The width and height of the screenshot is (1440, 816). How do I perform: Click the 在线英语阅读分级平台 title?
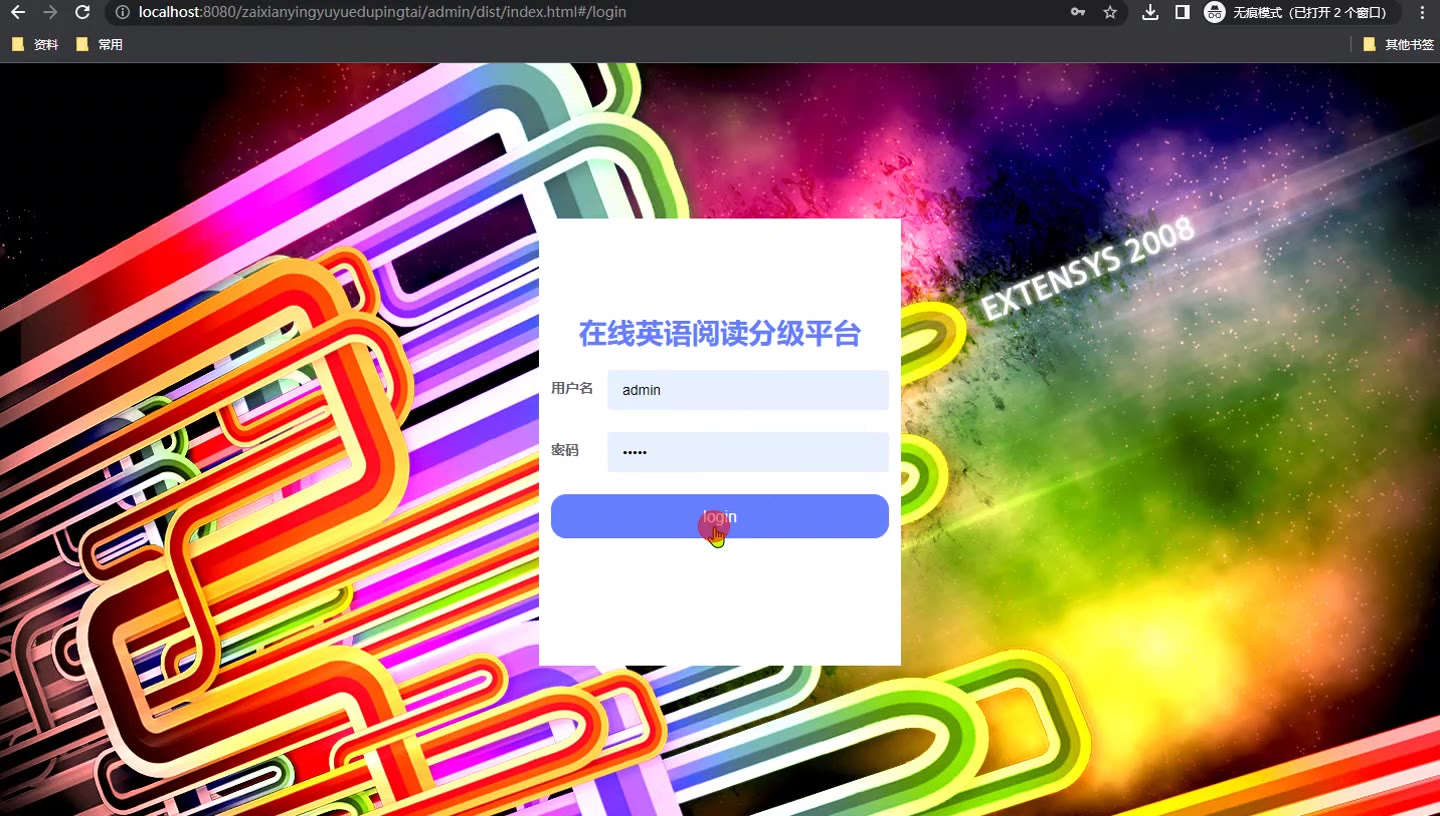720,333
